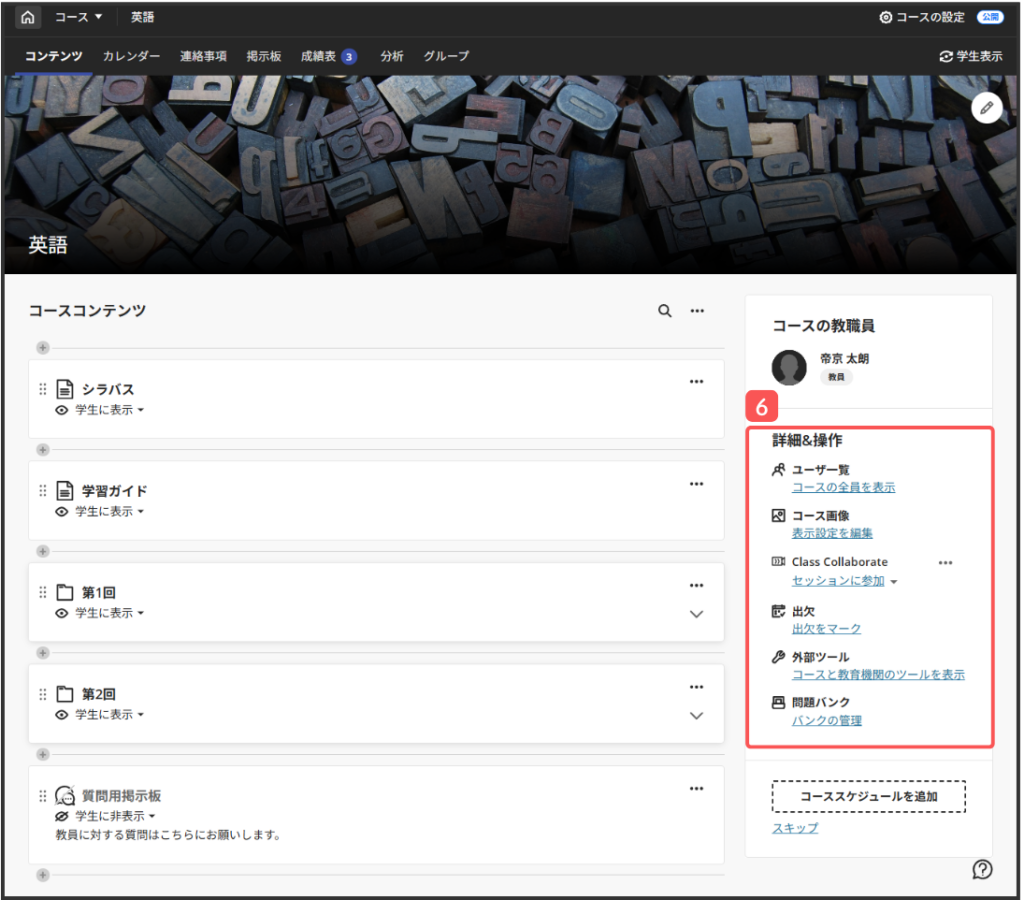The image size is (1024, 900).
Task: Click コースの全員を表示 link
Action: (843, 488)
